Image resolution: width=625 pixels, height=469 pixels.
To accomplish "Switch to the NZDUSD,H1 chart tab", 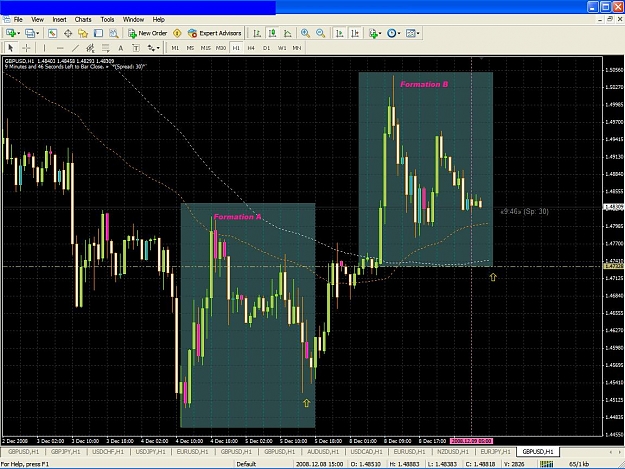I will [453, 452].
